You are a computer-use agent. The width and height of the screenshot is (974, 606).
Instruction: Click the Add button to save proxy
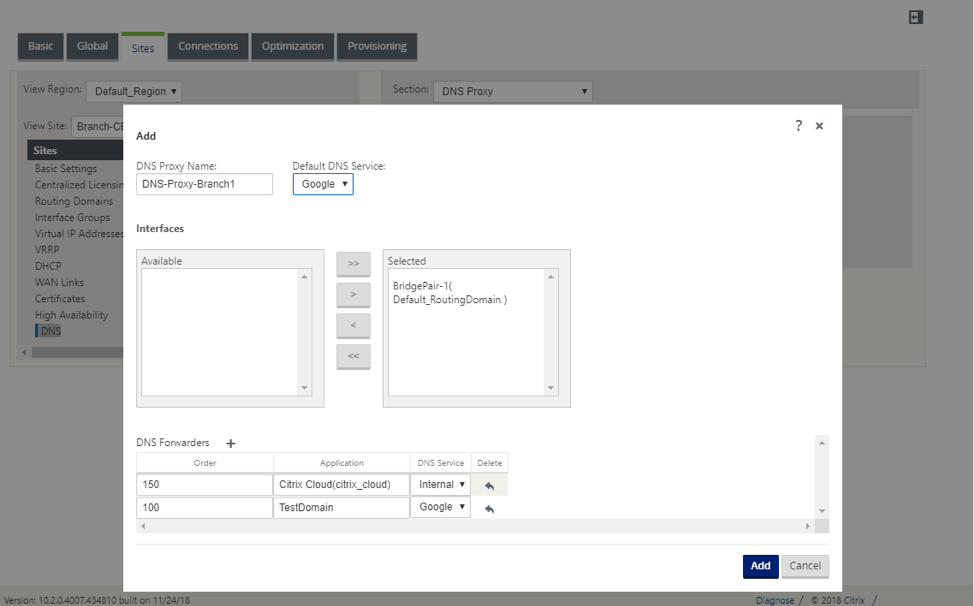coord(760,566)
